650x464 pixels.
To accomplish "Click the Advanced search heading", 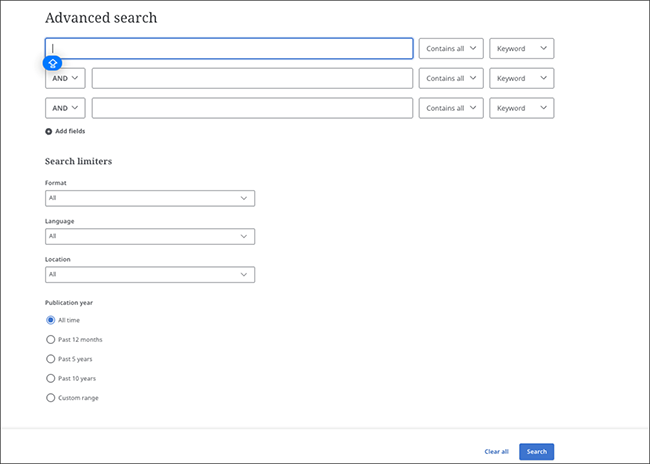I will [101, 18].
